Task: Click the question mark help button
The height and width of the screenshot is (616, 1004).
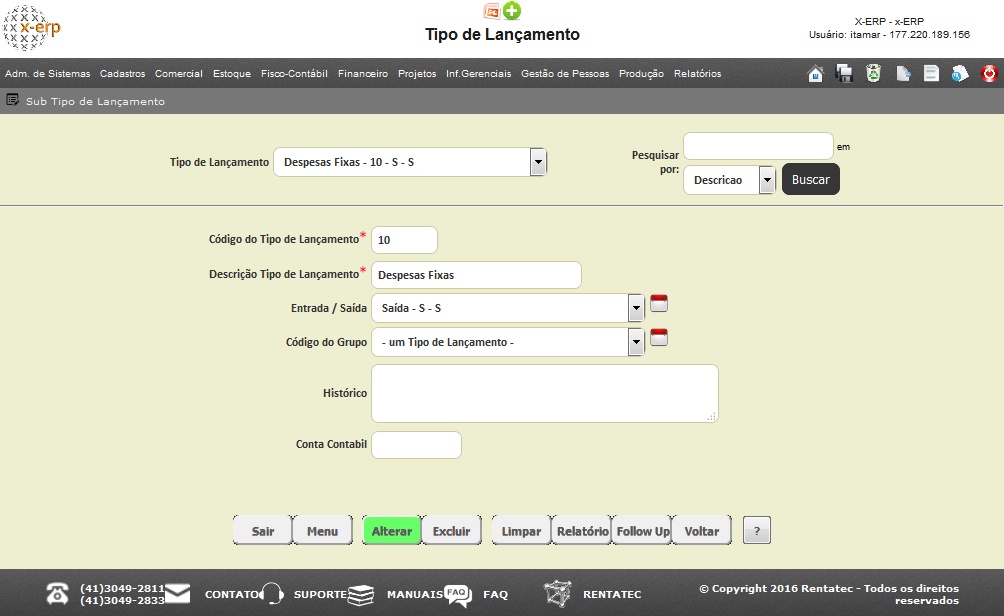Action: coord(757,530)
